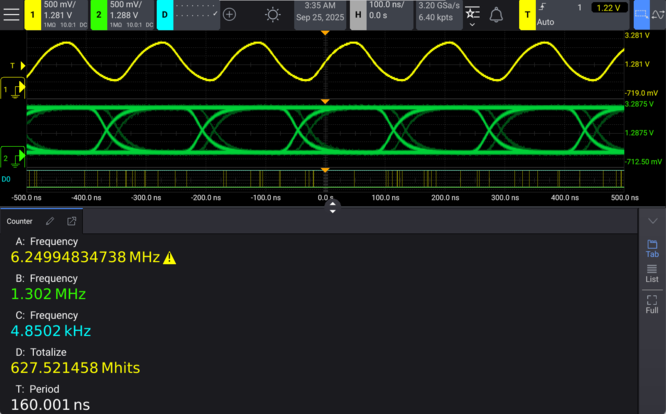
Task: Edit the Counter panel with pencil icon
Action: click(50, 221)
